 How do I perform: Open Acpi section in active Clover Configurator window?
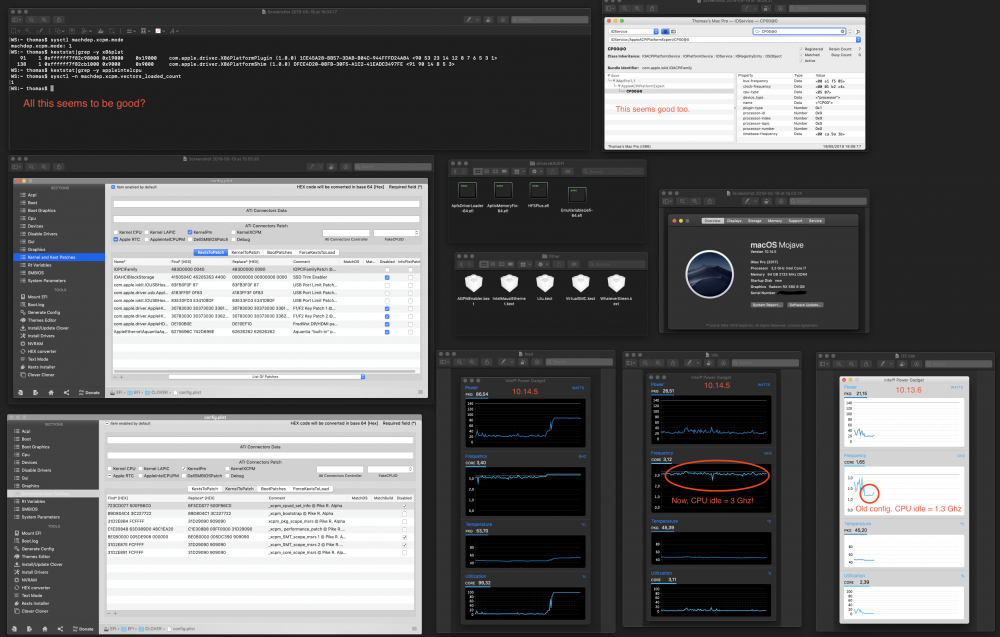point(32,194)
